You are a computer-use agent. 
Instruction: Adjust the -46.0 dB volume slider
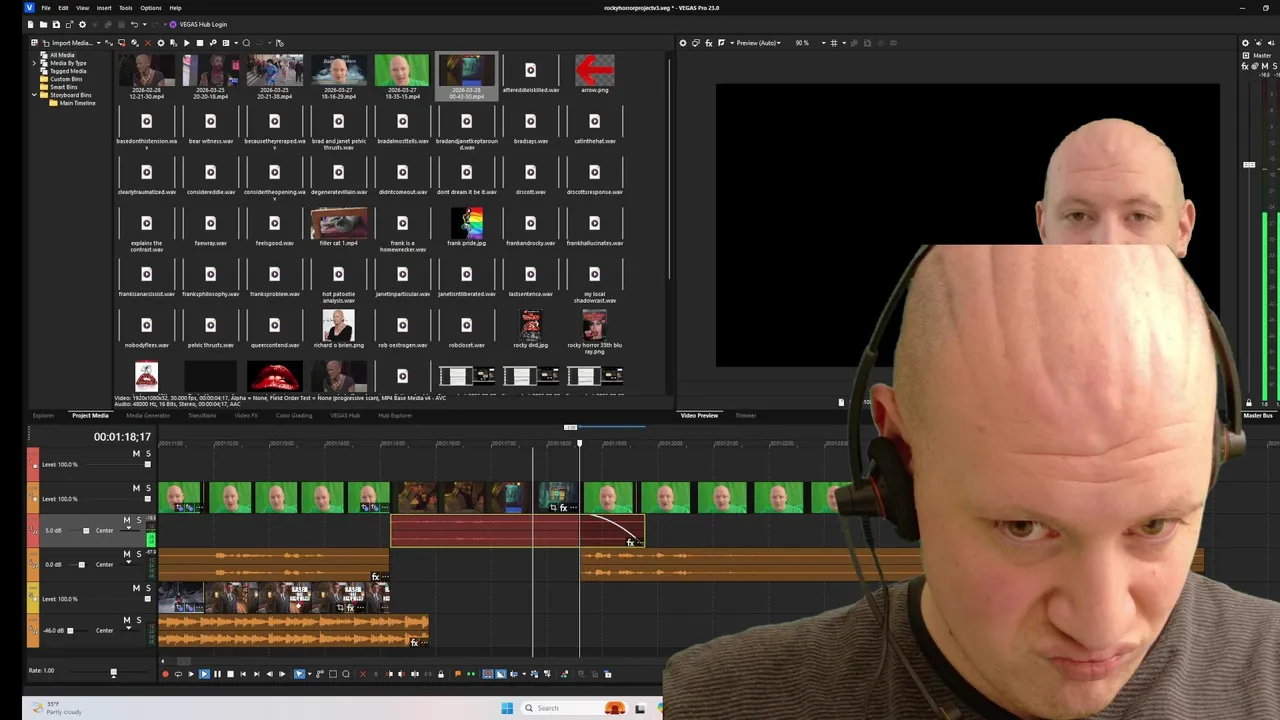pos(70,631)
